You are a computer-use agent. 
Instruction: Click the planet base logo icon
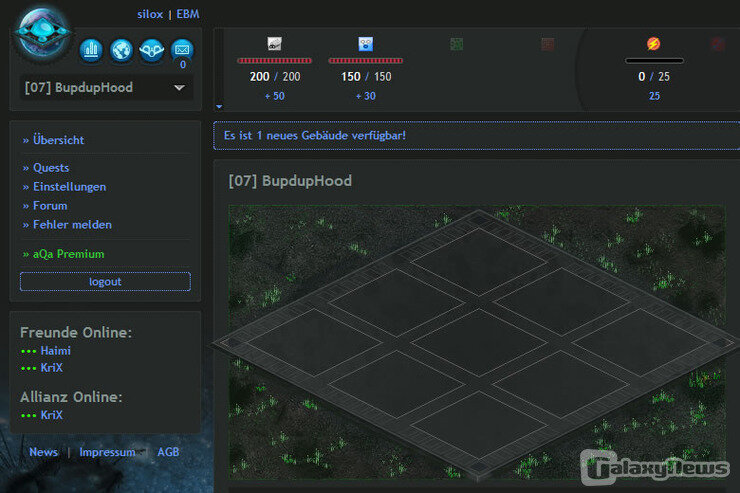tap(43, 33)
